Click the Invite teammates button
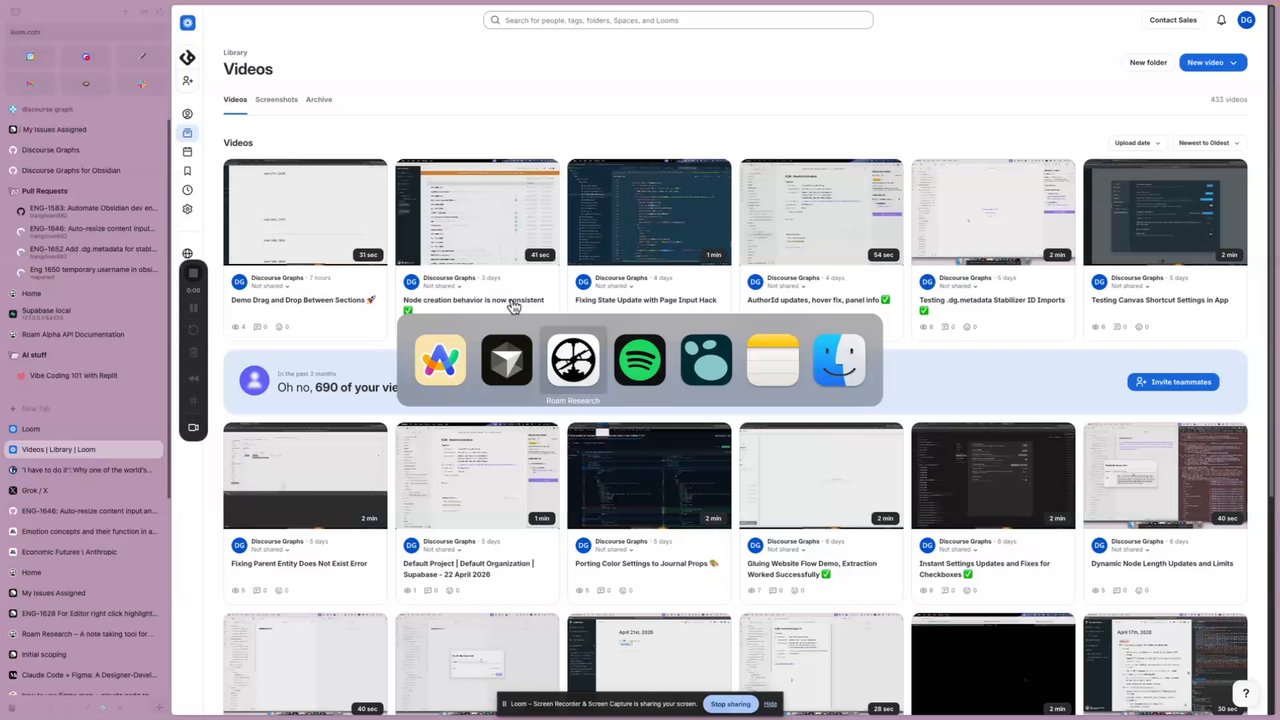The height and width of the screenshot is (720, 1280). tap(1173, 382)
